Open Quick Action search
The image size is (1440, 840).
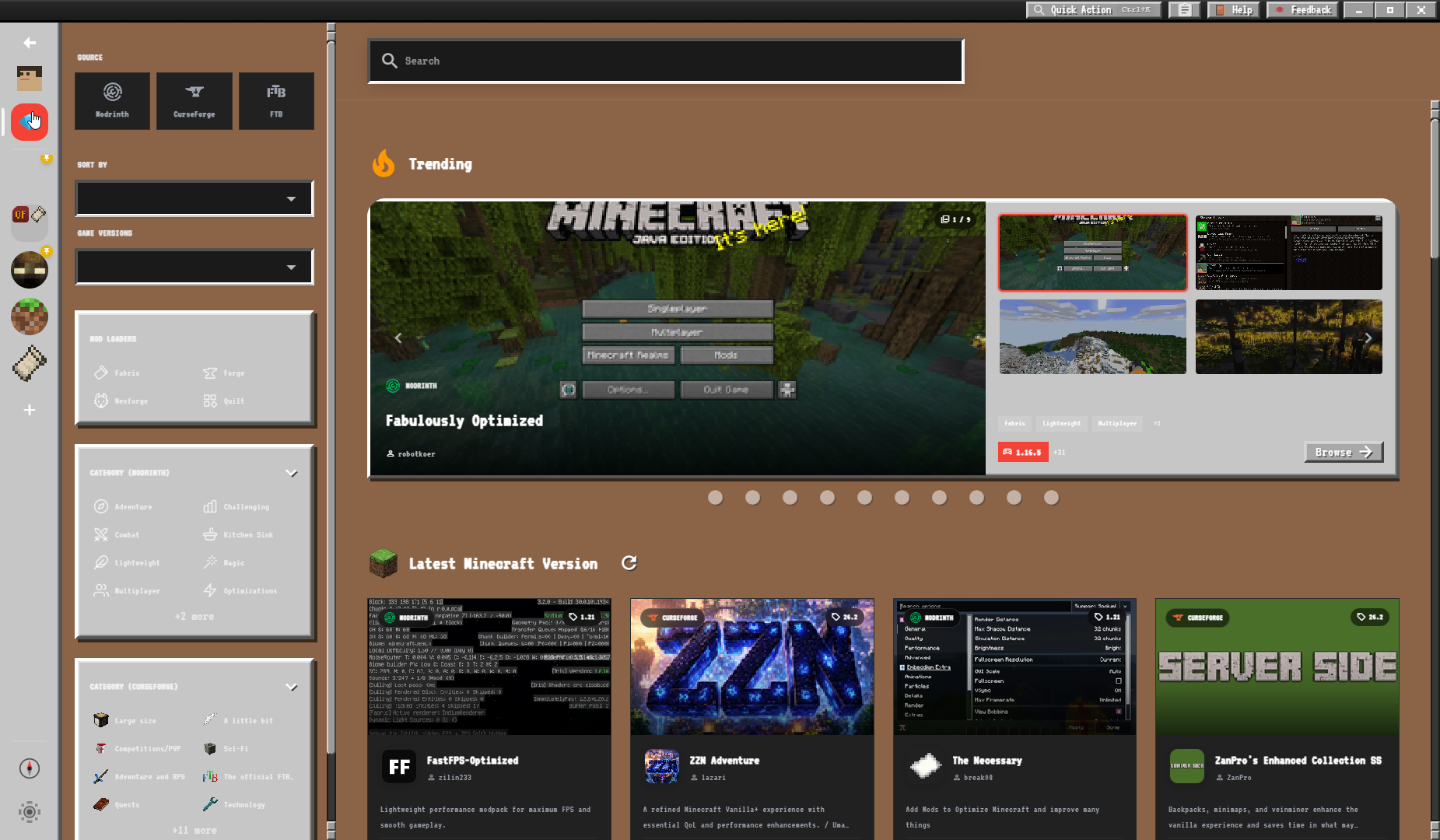pos(1094,10)
